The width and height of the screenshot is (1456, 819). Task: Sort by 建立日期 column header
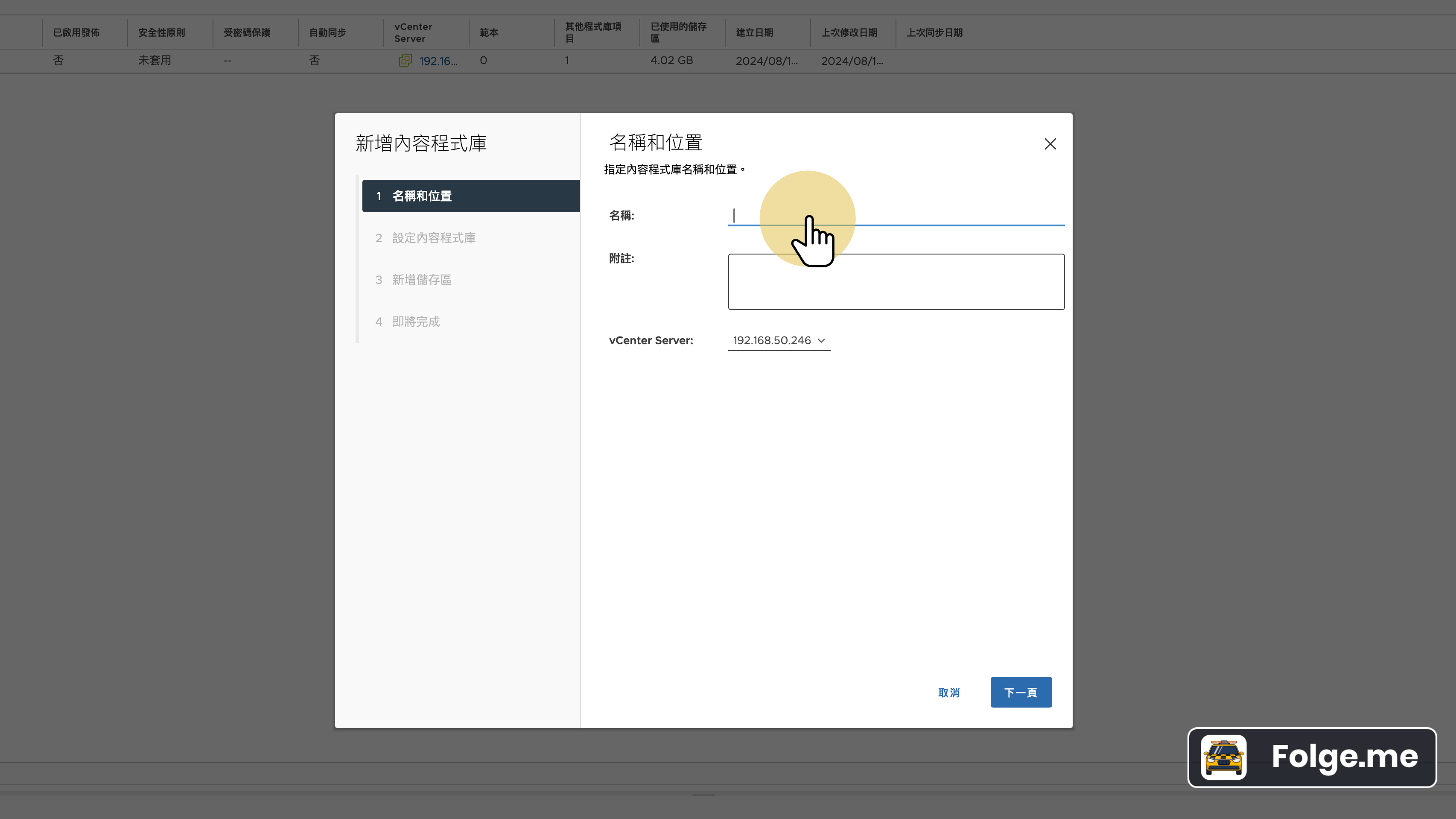pyautogui.click(x=754, y=33)
